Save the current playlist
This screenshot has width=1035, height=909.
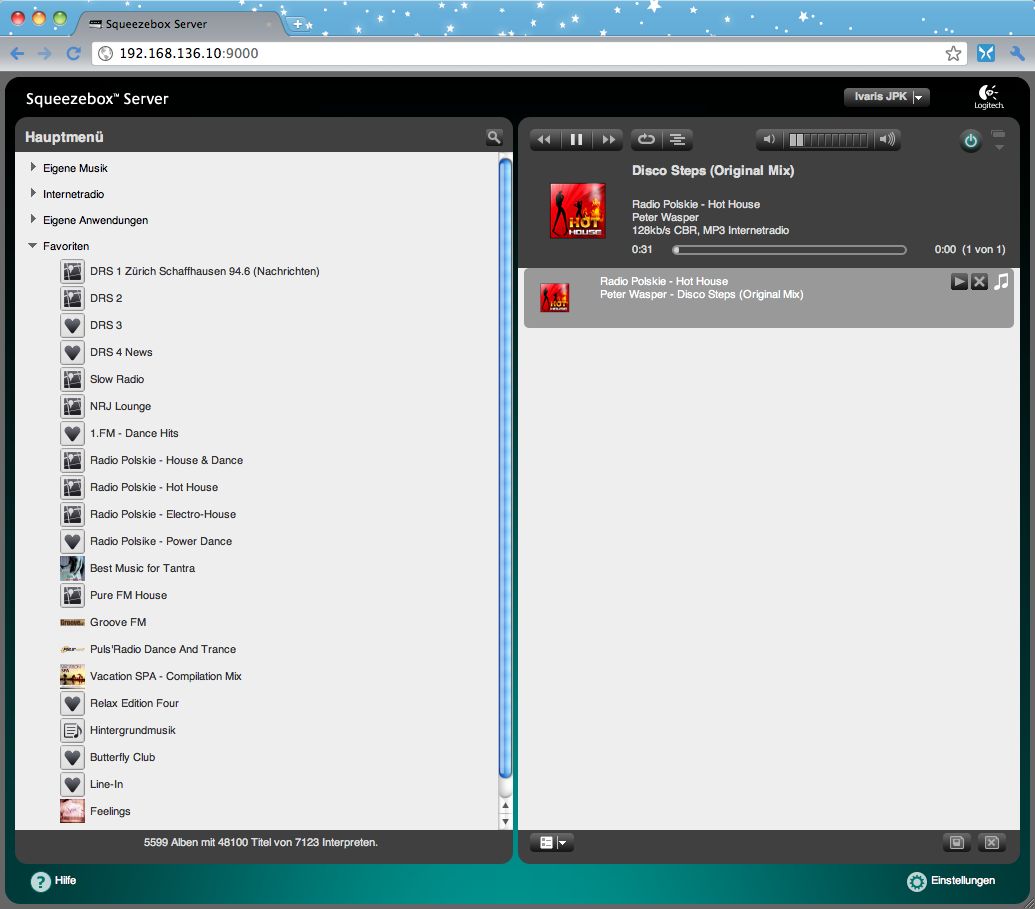956,842
